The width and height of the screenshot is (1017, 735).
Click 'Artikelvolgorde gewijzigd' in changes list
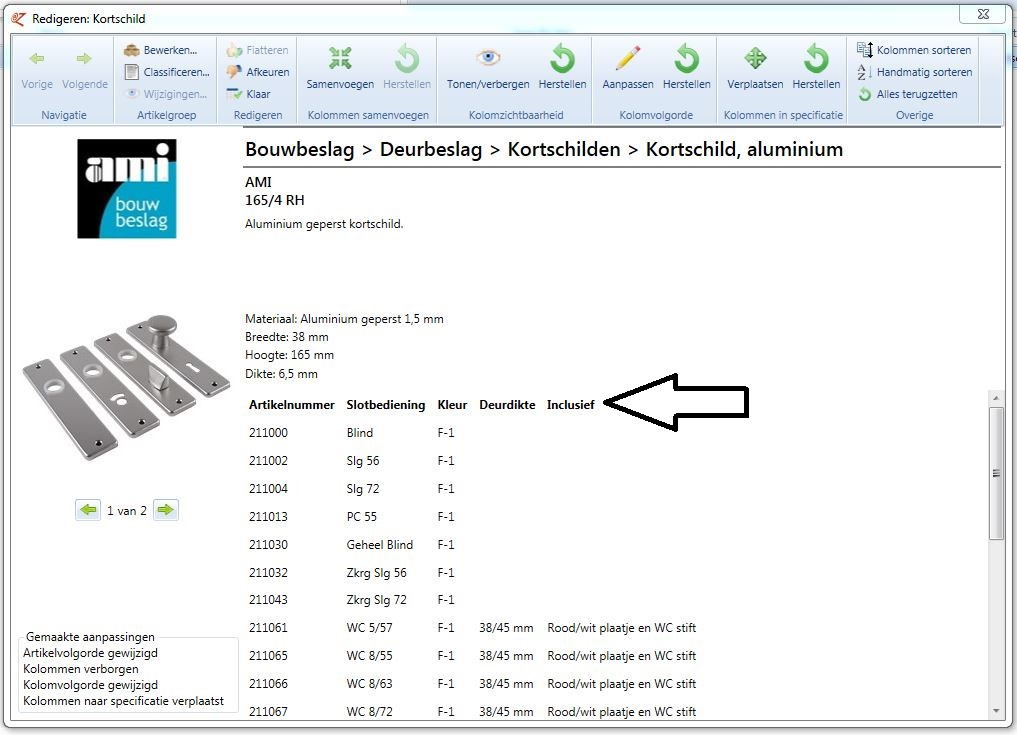pyautogui.click(x=90, y=653)
